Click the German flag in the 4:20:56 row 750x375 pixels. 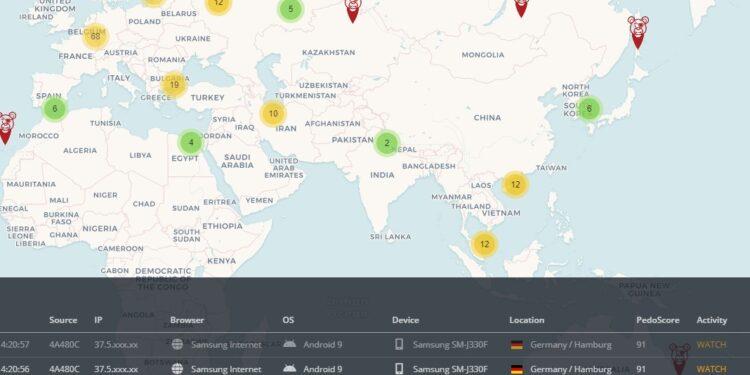click(x=517, y=369)
